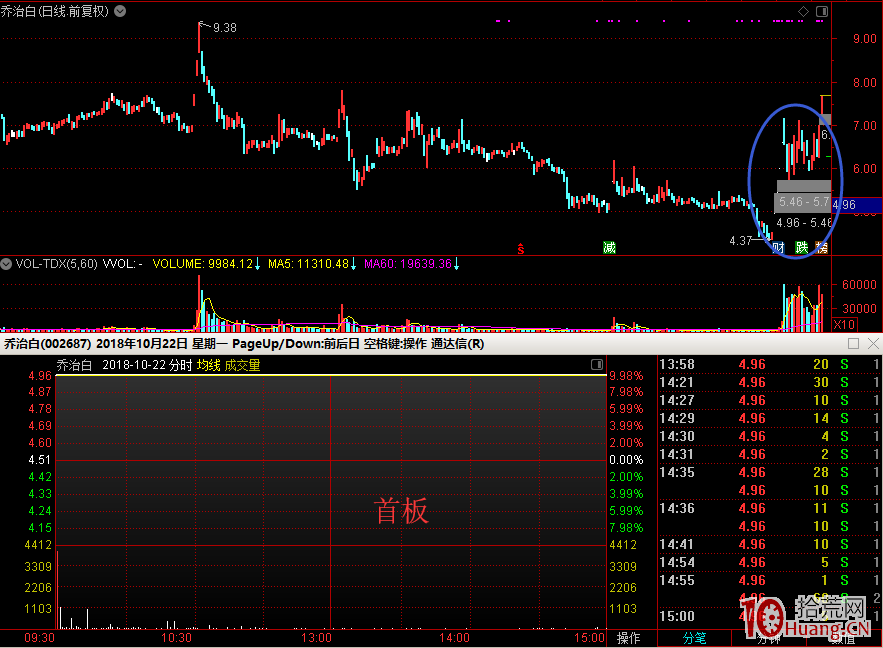883x648 pixels.
Task: Click the 4.96 - 5.46 gap label
Action: click(803, 222)
